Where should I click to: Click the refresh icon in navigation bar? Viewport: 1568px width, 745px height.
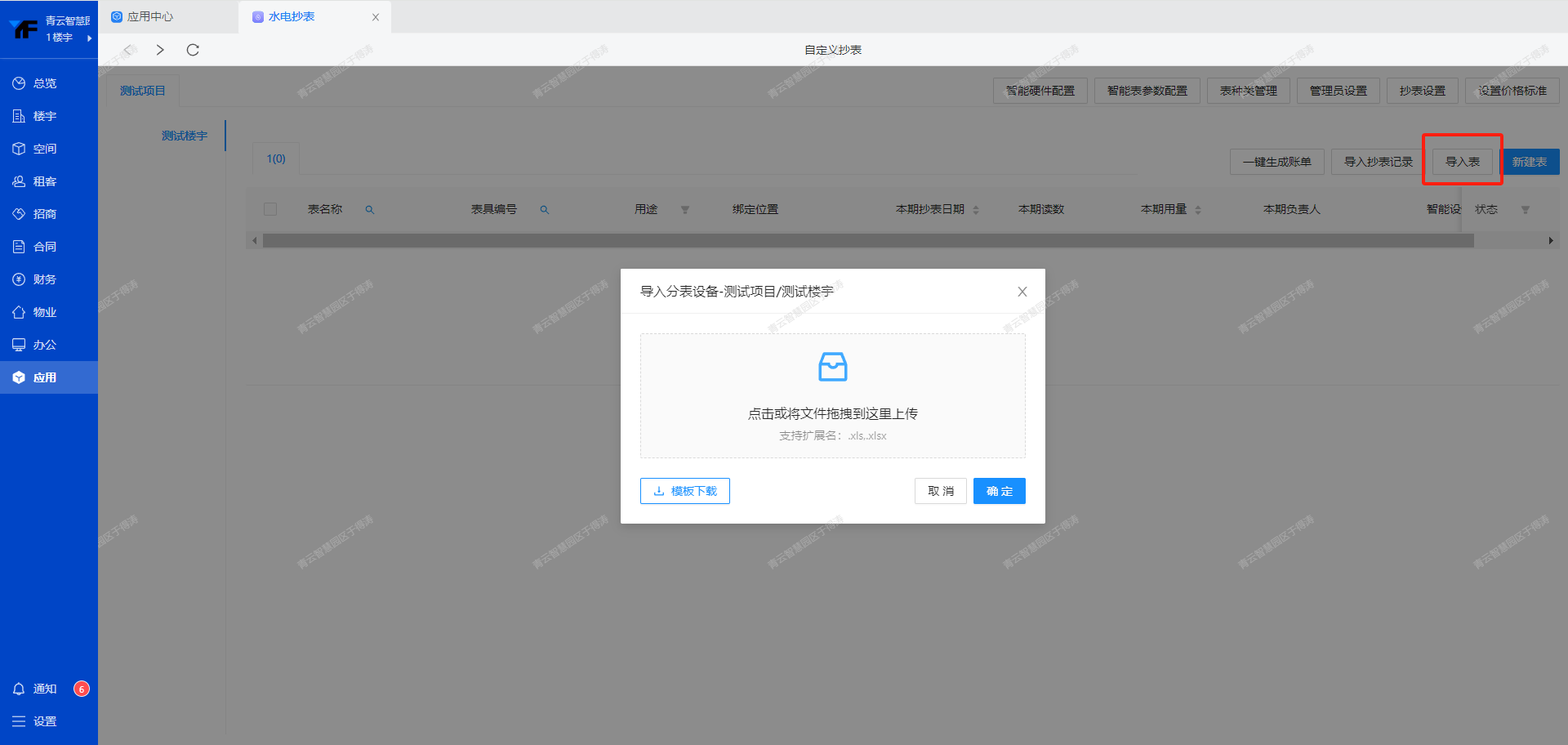point(193,50)
